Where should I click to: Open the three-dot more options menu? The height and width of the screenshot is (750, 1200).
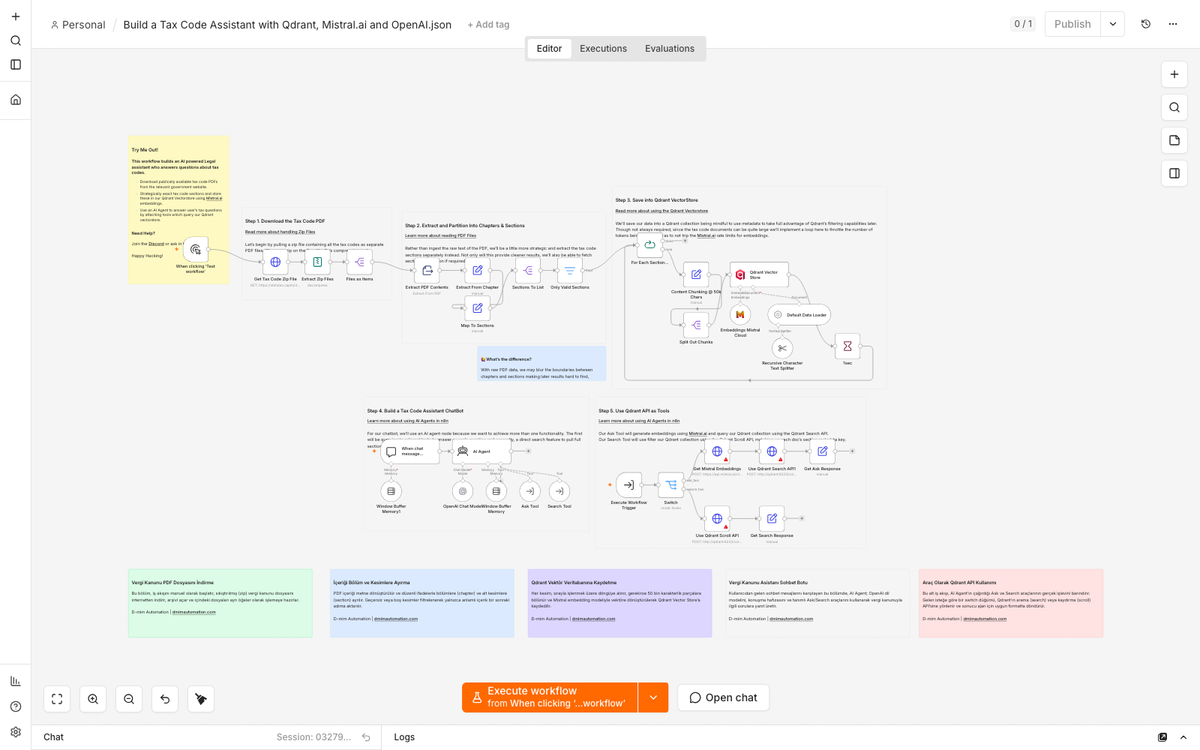[x=1173, y=24]
